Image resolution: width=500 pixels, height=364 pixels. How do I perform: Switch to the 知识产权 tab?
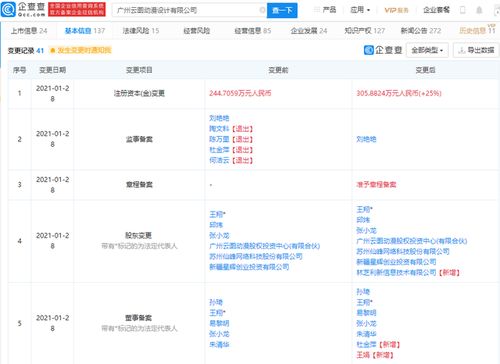[x=365, y=31]
